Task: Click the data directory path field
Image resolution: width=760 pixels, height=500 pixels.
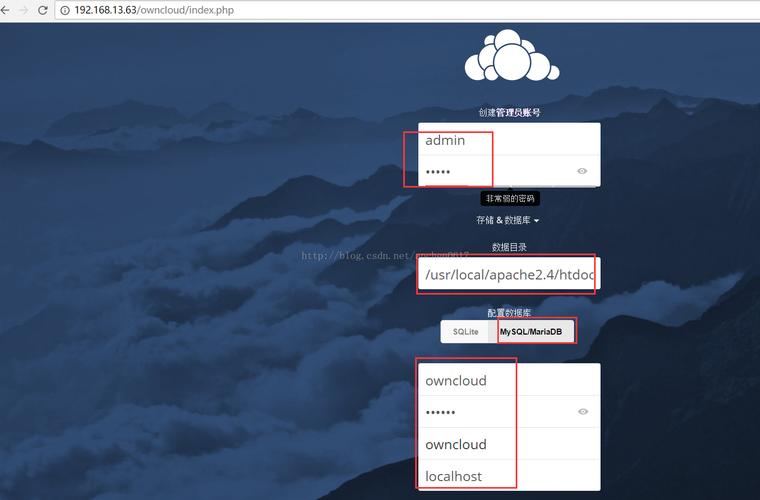Action: 509,274
